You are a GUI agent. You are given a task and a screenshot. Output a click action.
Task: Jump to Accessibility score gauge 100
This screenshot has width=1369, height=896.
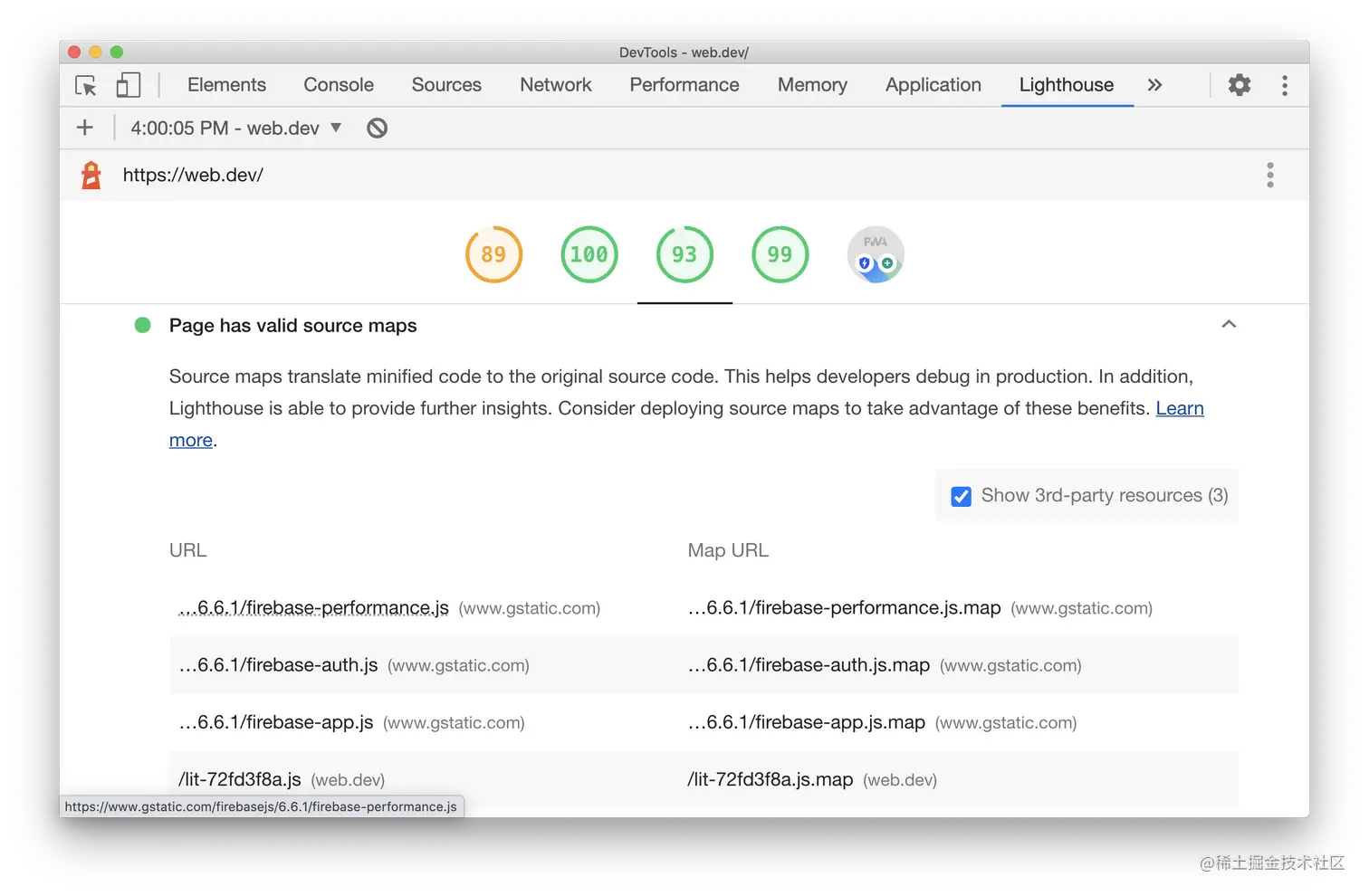pyautogui.click(x=589, y=254)
